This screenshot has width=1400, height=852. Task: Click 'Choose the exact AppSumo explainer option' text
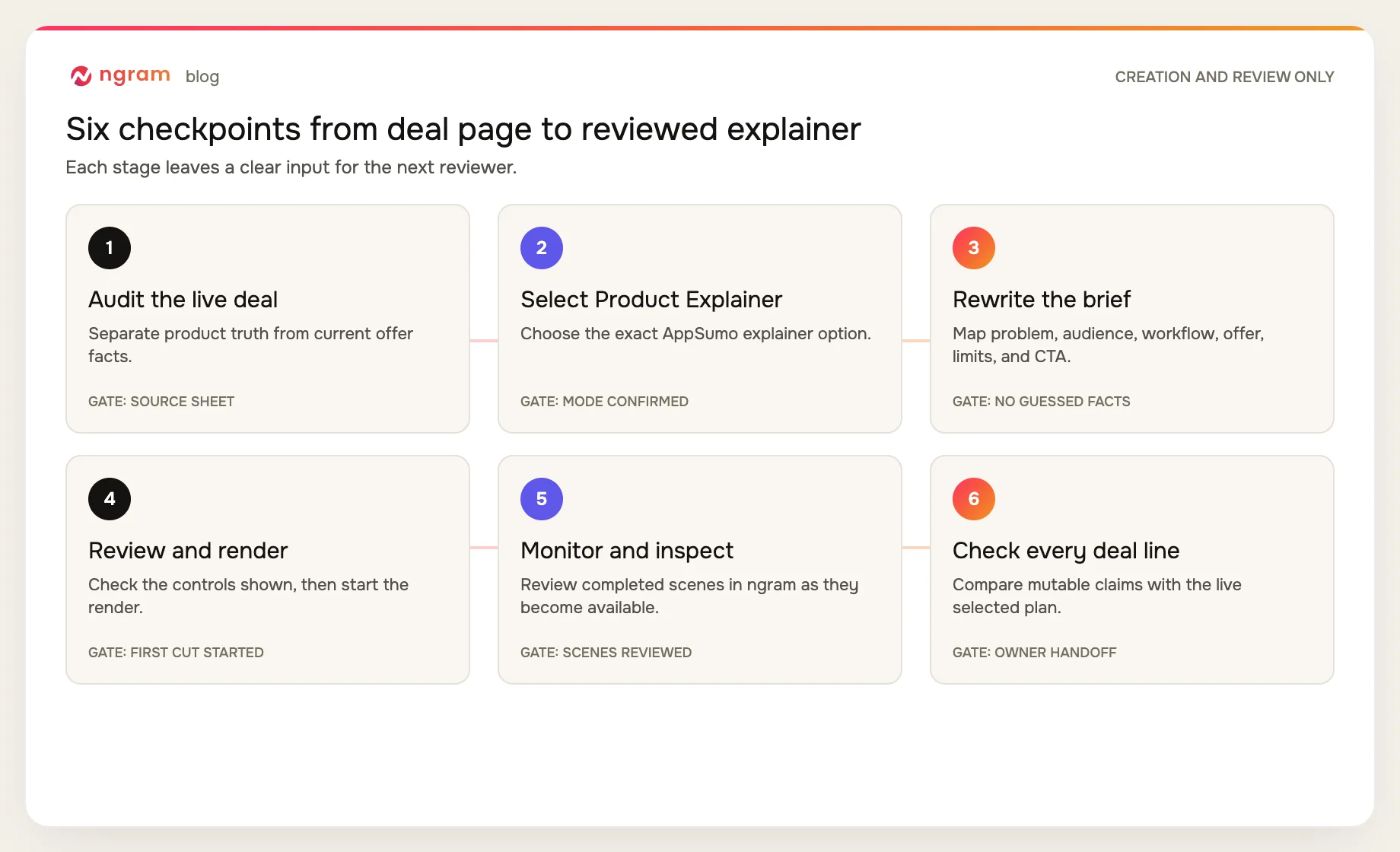[695, 333]
